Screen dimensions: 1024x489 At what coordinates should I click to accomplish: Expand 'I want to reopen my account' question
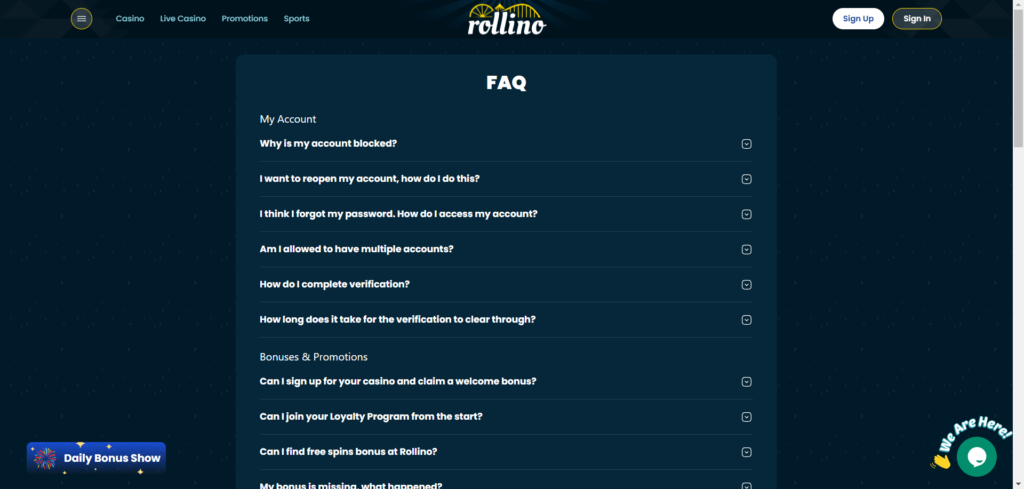tap(369, 179)
